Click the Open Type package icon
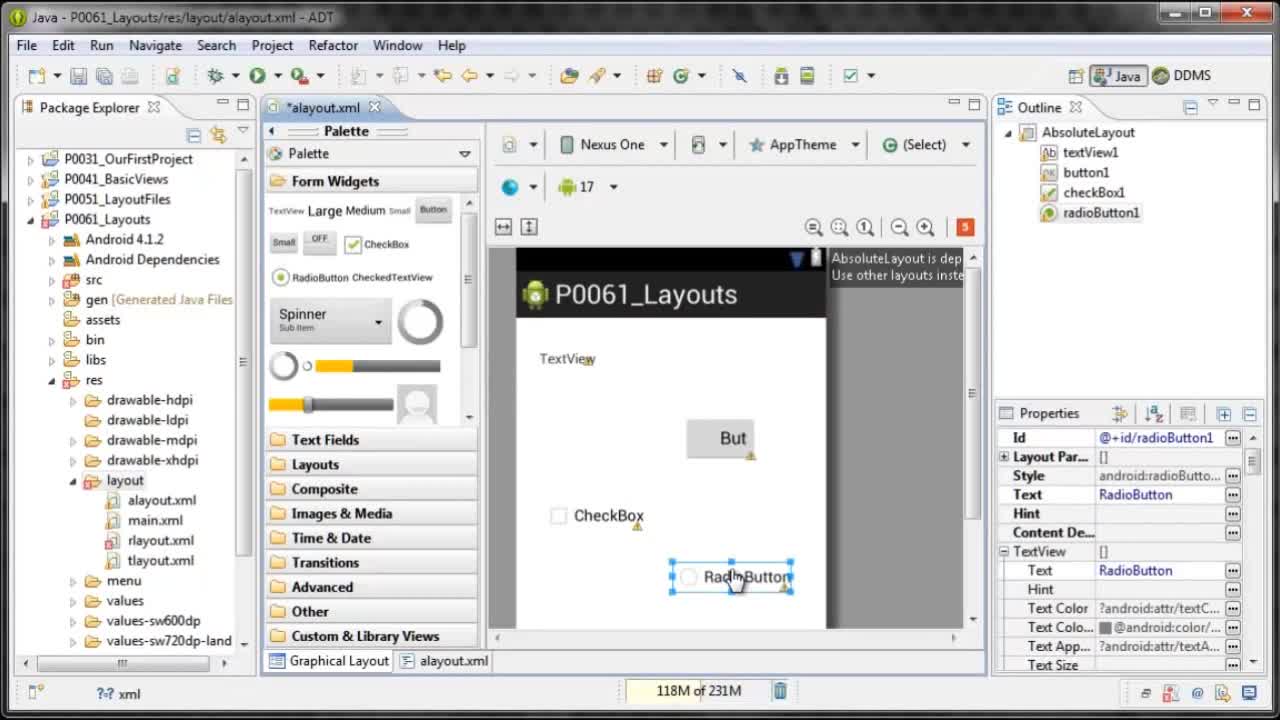This screenshot has width=1280, height=720. 569,75
